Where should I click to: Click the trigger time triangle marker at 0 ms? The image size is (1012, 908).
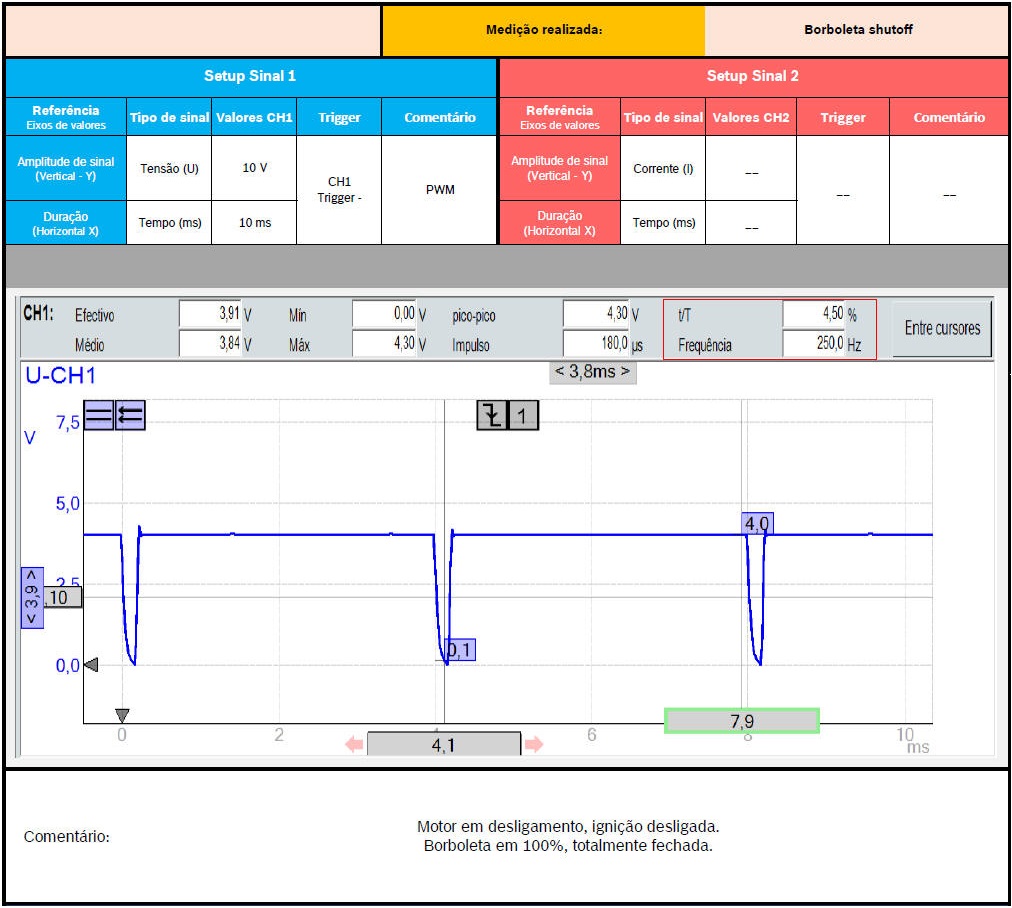(x=122, y=715)
